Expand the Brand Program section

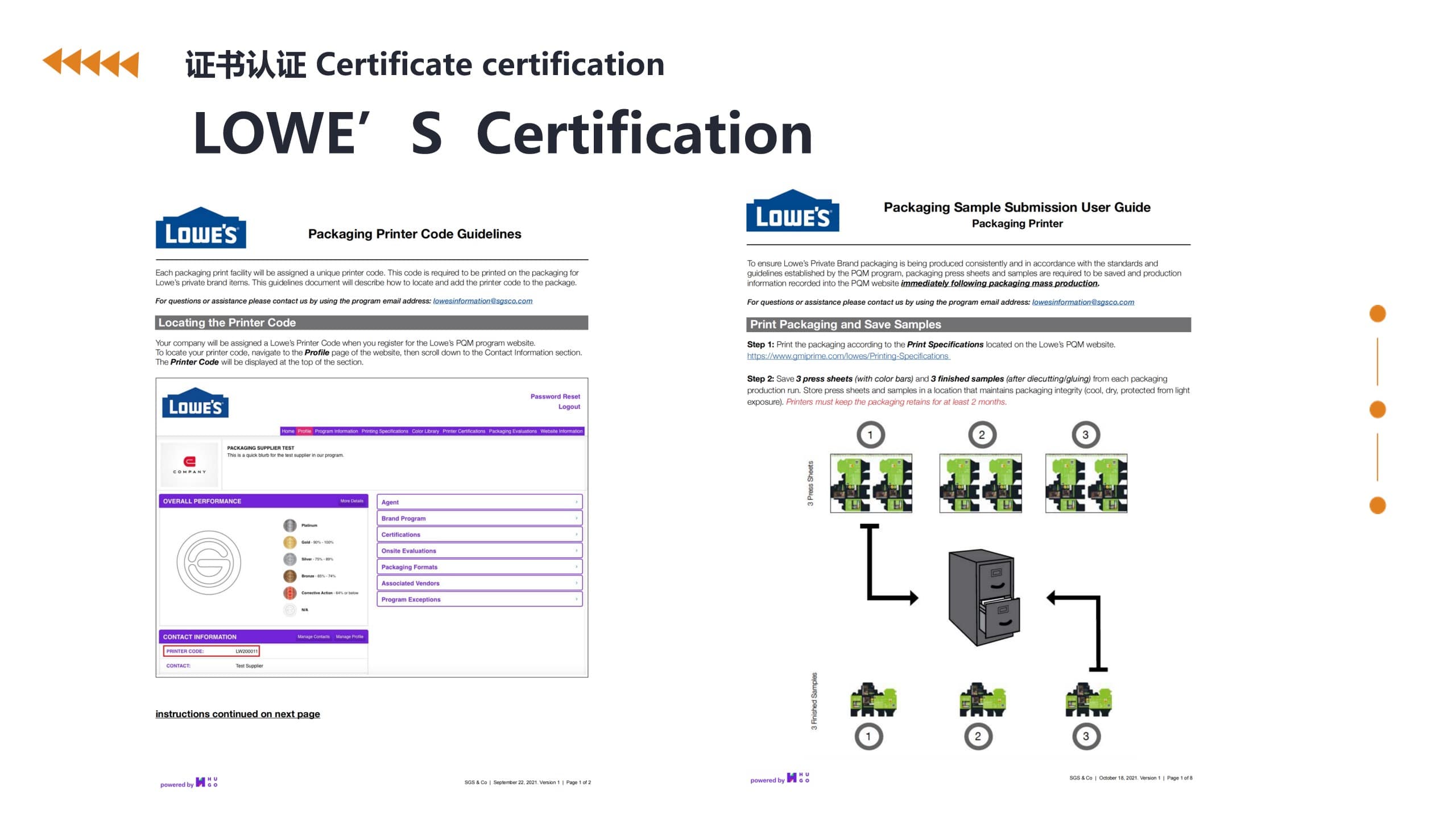[479, 518]
